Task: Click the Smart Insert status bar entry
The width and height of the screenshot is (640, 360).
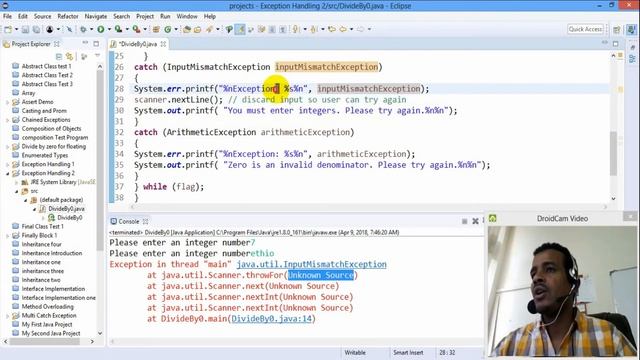Action: coord(408,353)
